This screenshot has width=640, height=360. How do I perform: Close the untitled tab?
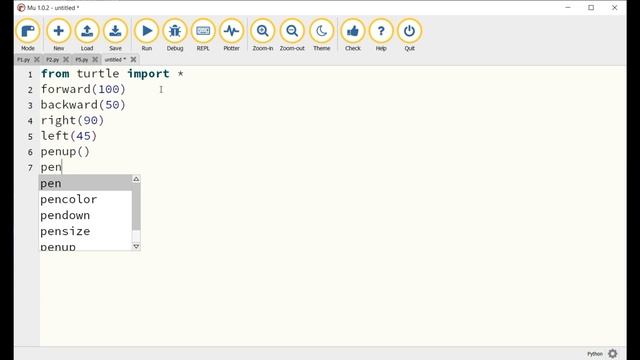[133, 60]
